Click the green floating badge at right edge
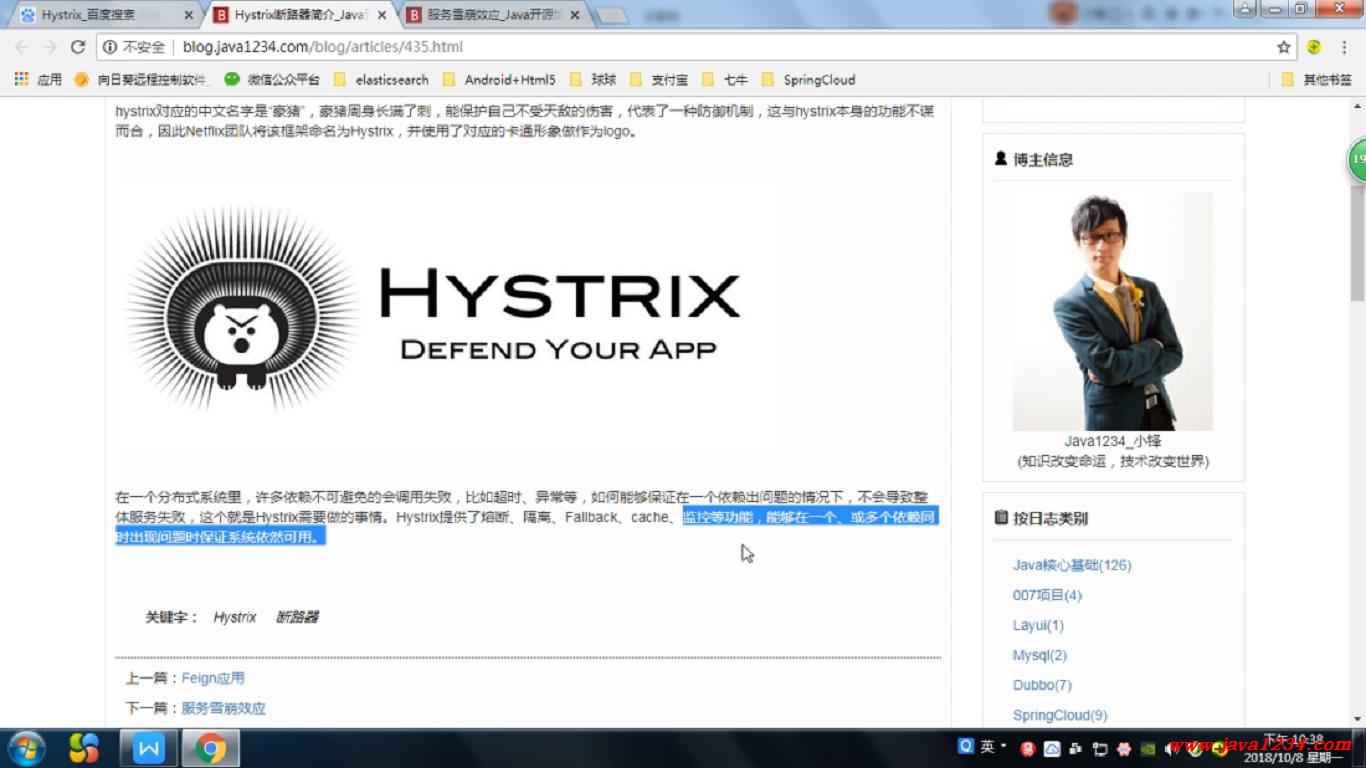Image resolution: width=1366 pixels, height=768 pixels. tap(1357, 160)
